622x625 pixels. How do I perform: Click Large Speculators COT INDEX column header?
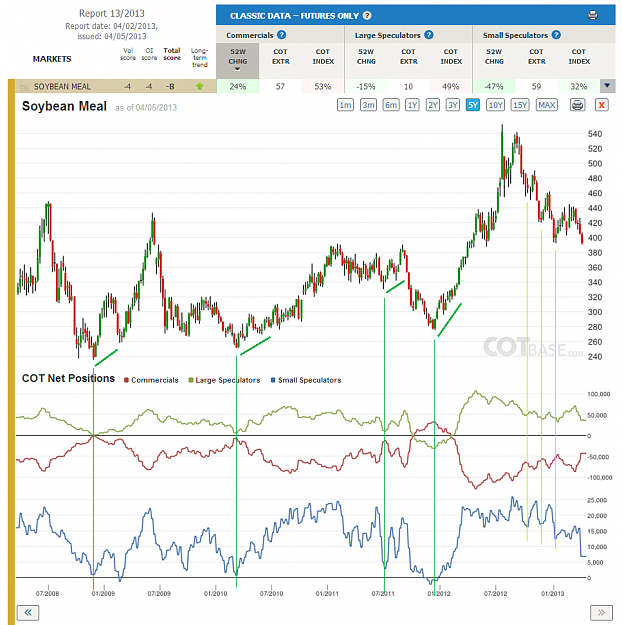point(451,57)
